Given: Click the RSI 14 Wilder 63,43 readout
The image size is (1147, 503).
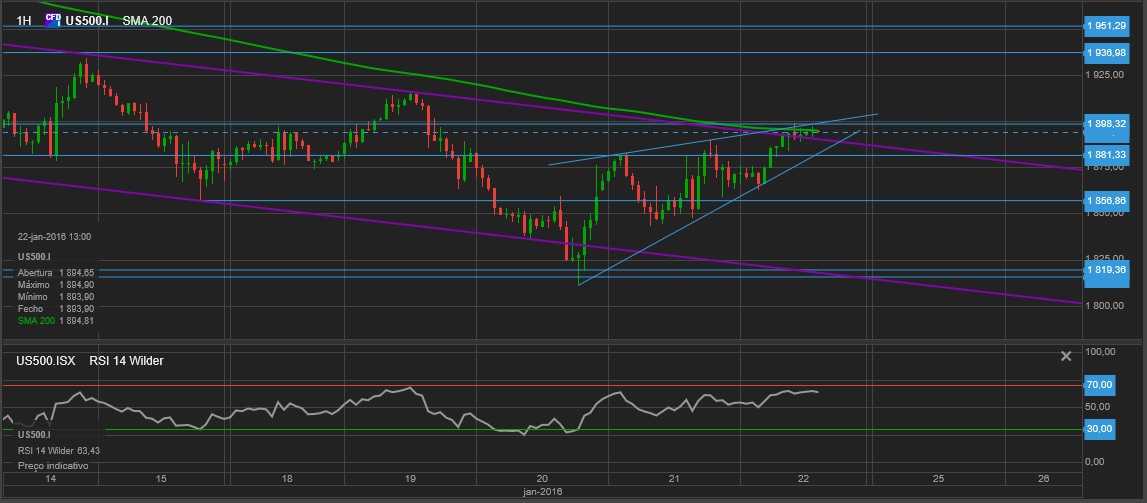Looking at the screenshot, I should pos(59,451).
